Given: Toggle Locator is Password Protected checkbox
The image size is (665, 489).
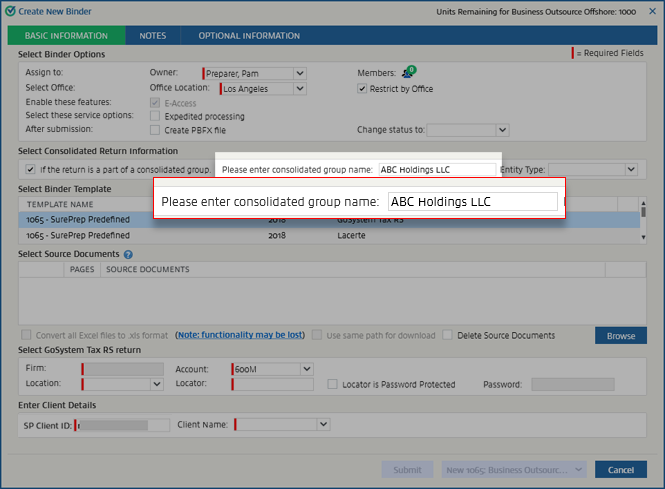Looking at the screenshot, I should 333,384.
